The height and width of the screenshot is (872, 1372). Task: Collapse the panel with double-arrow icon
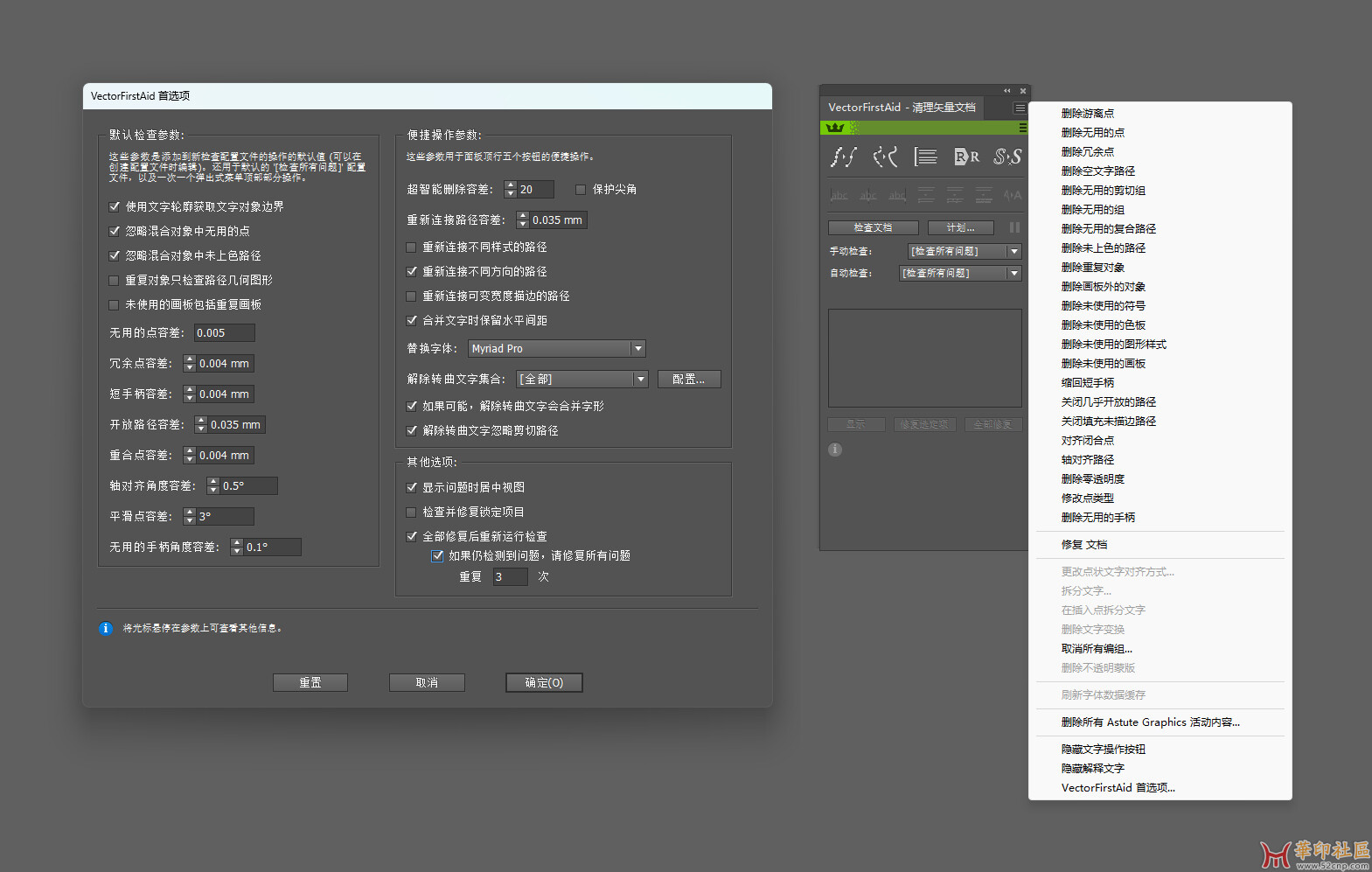[x=1007, y=91]
